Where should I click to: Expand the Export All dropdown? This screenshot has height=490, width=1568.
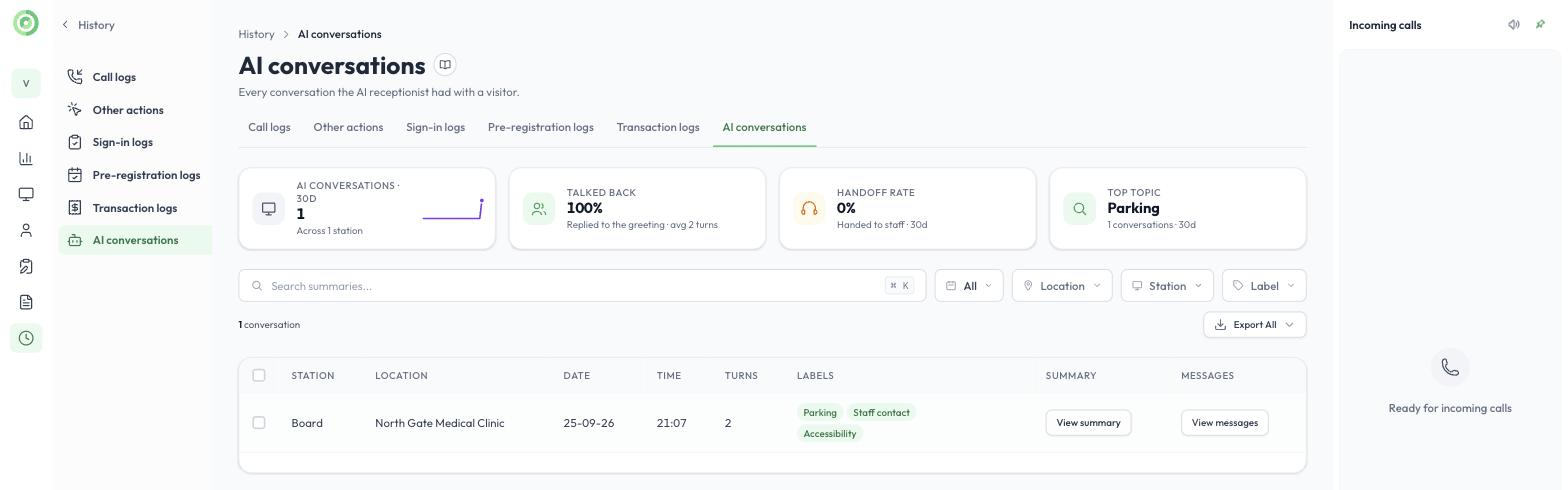[1255, 325]
